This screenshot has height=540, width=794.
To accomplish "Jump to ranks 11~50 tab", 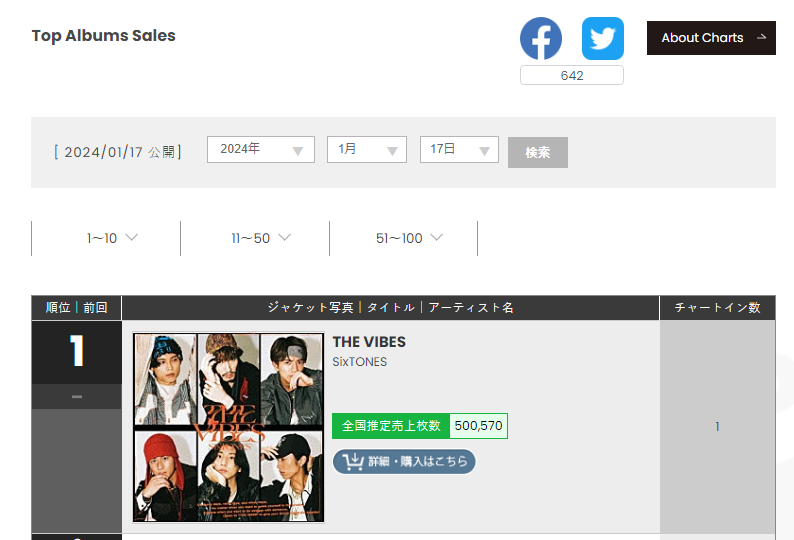I will pos(255,238).
